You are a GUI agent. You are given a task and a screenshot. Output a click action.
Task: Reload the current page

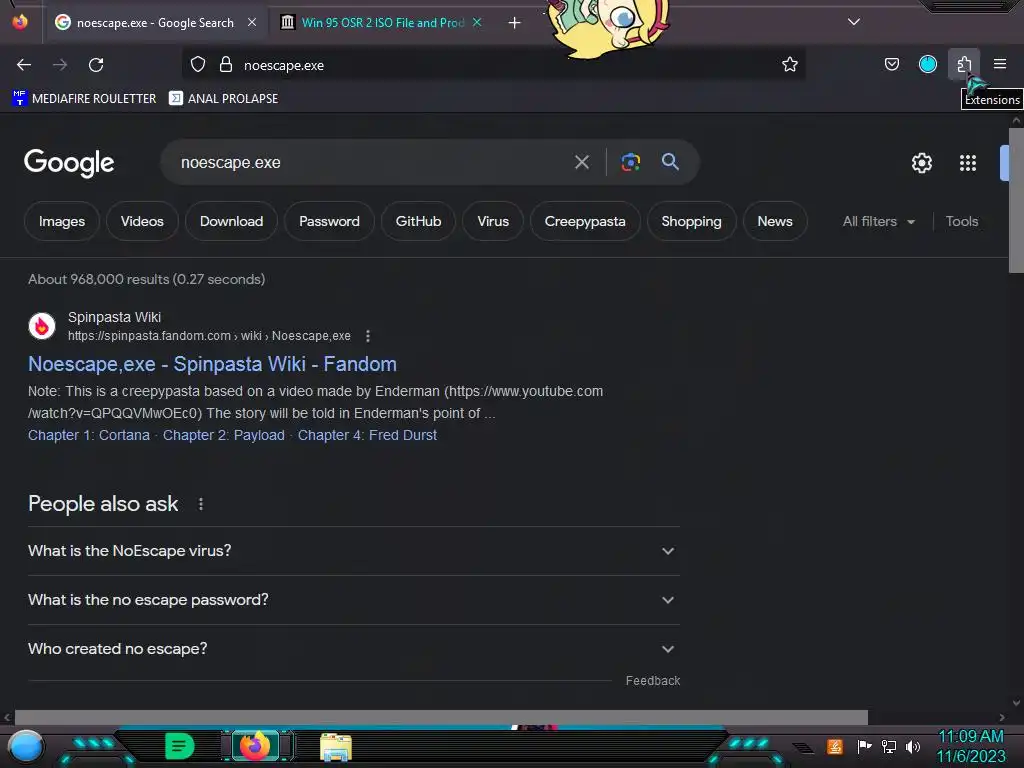point(96,65)
